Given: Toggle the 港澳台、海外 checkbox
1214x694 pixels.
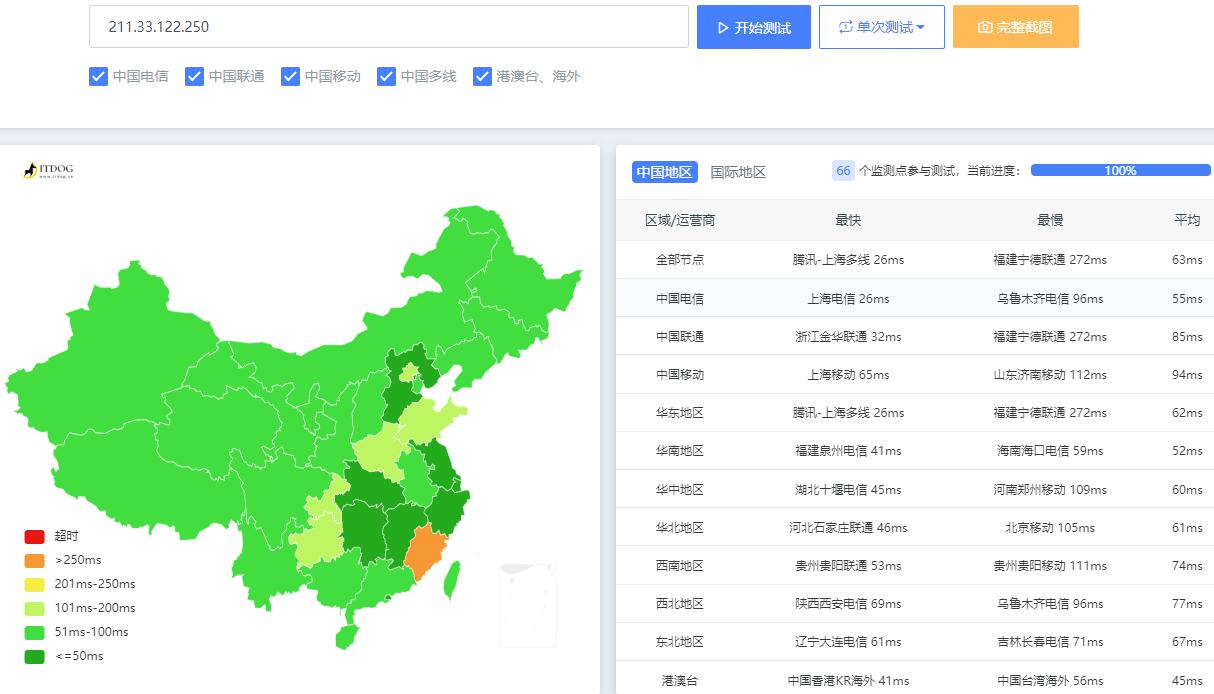Looking at the screenshot, I should tap(482, 76).
